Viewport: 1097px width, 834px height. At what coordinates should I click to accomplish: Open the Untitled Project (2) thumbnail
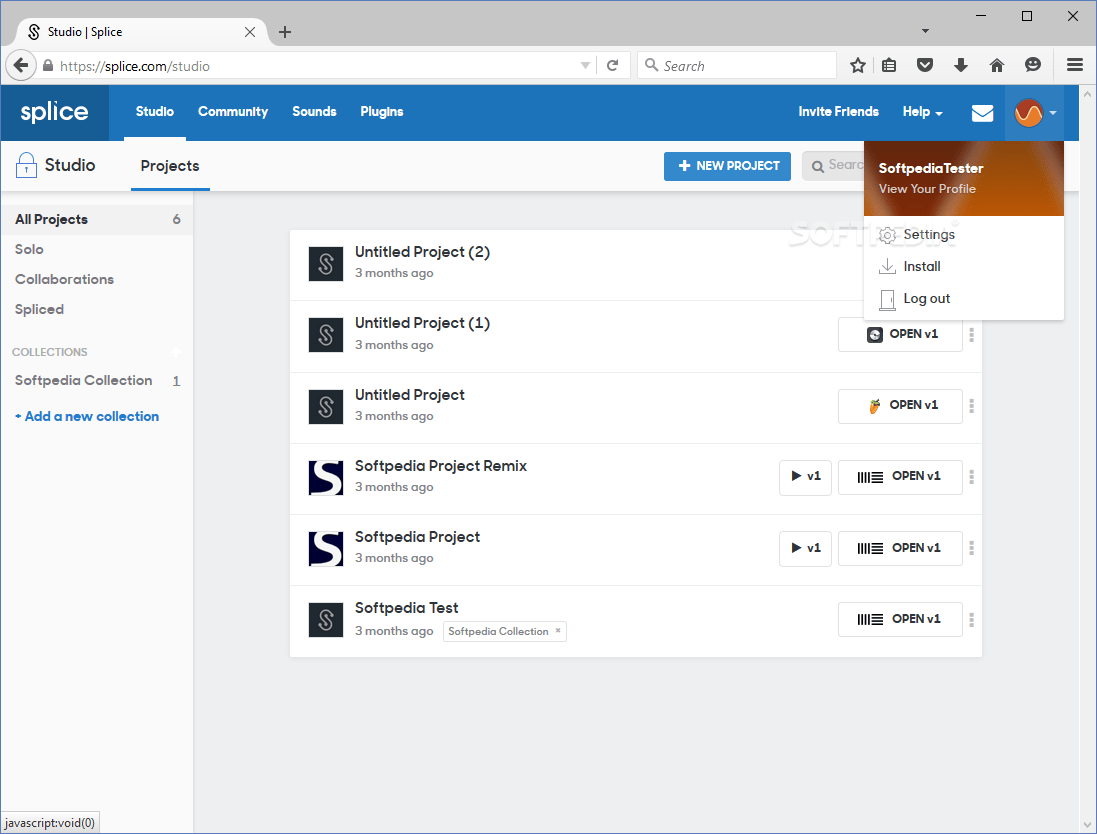(325, 264)
